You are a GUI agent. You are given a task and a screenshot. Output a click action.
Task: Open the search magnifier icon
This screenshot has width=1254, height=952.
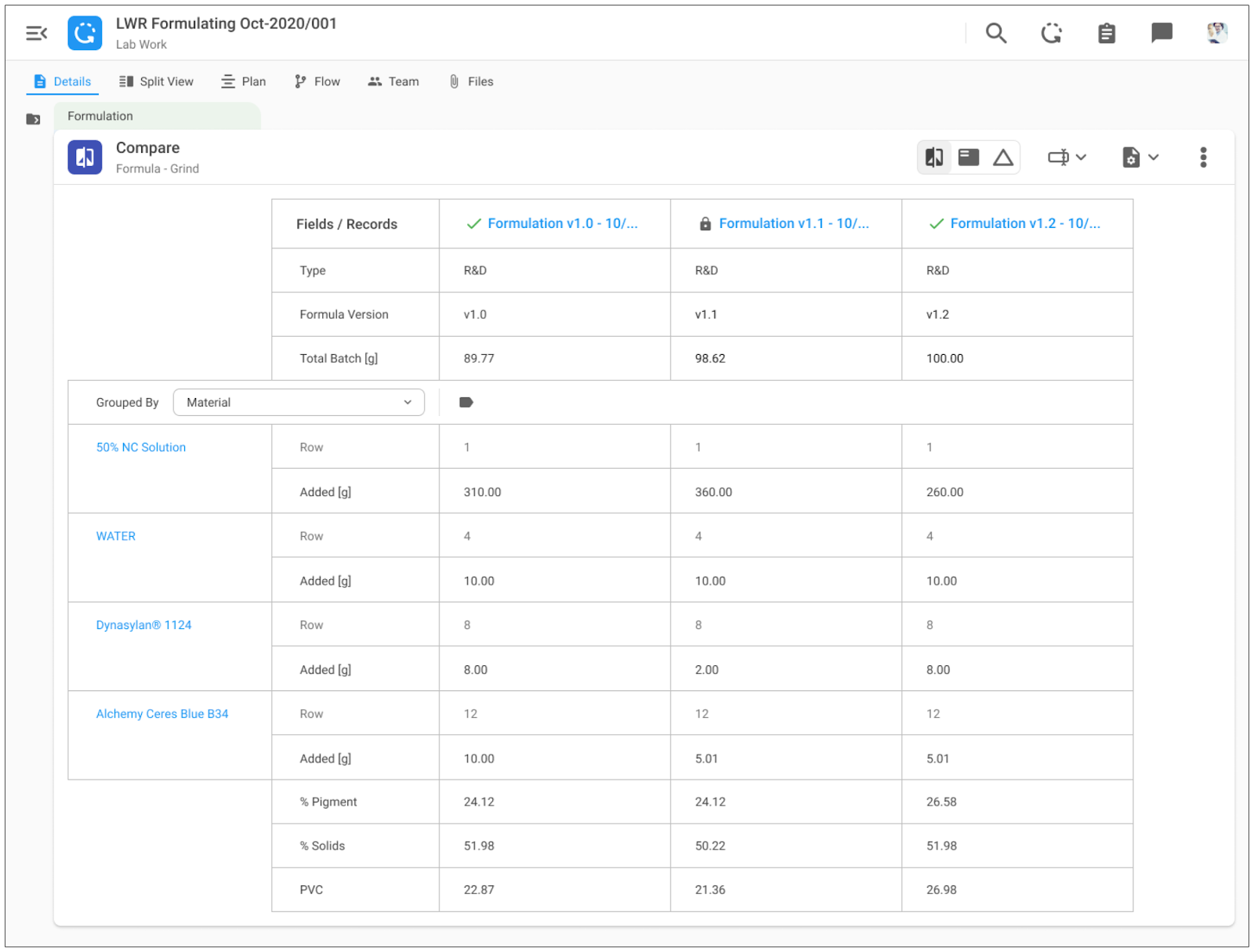click(995, 33)
